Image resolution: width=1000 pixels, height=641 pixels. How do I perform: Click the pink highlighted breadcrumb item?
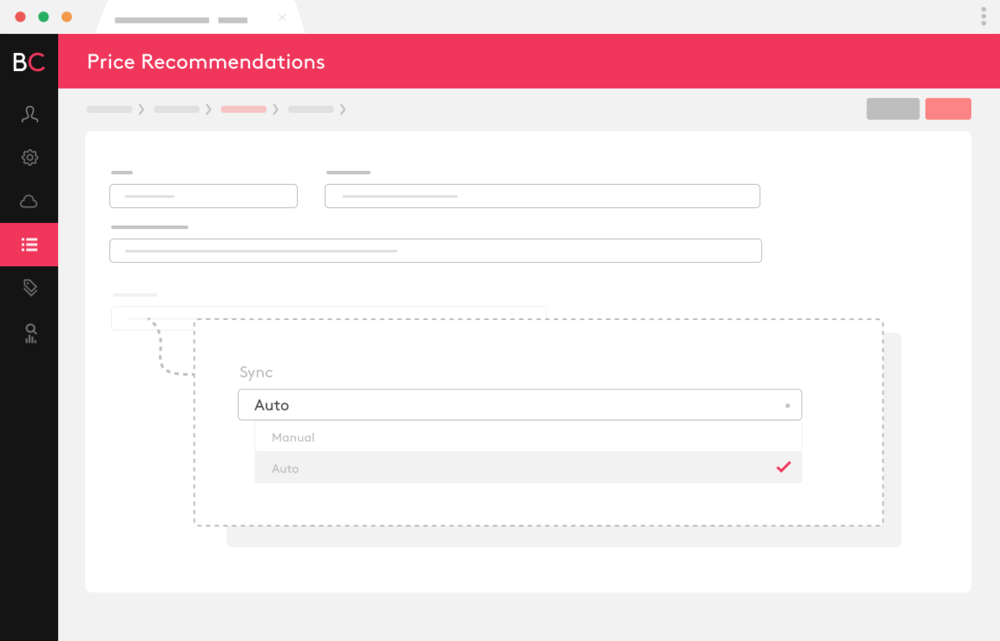pos(244,109)
